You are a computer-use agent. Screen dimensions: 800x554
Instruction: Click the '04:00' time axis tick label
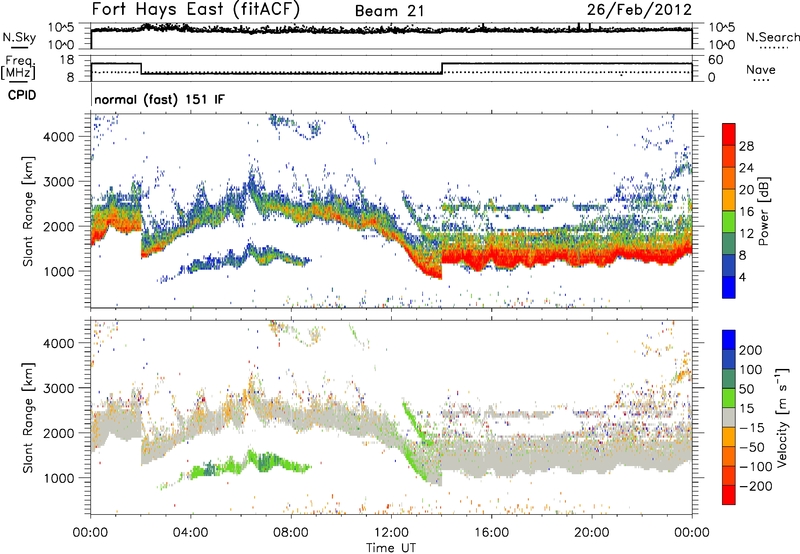190,533
